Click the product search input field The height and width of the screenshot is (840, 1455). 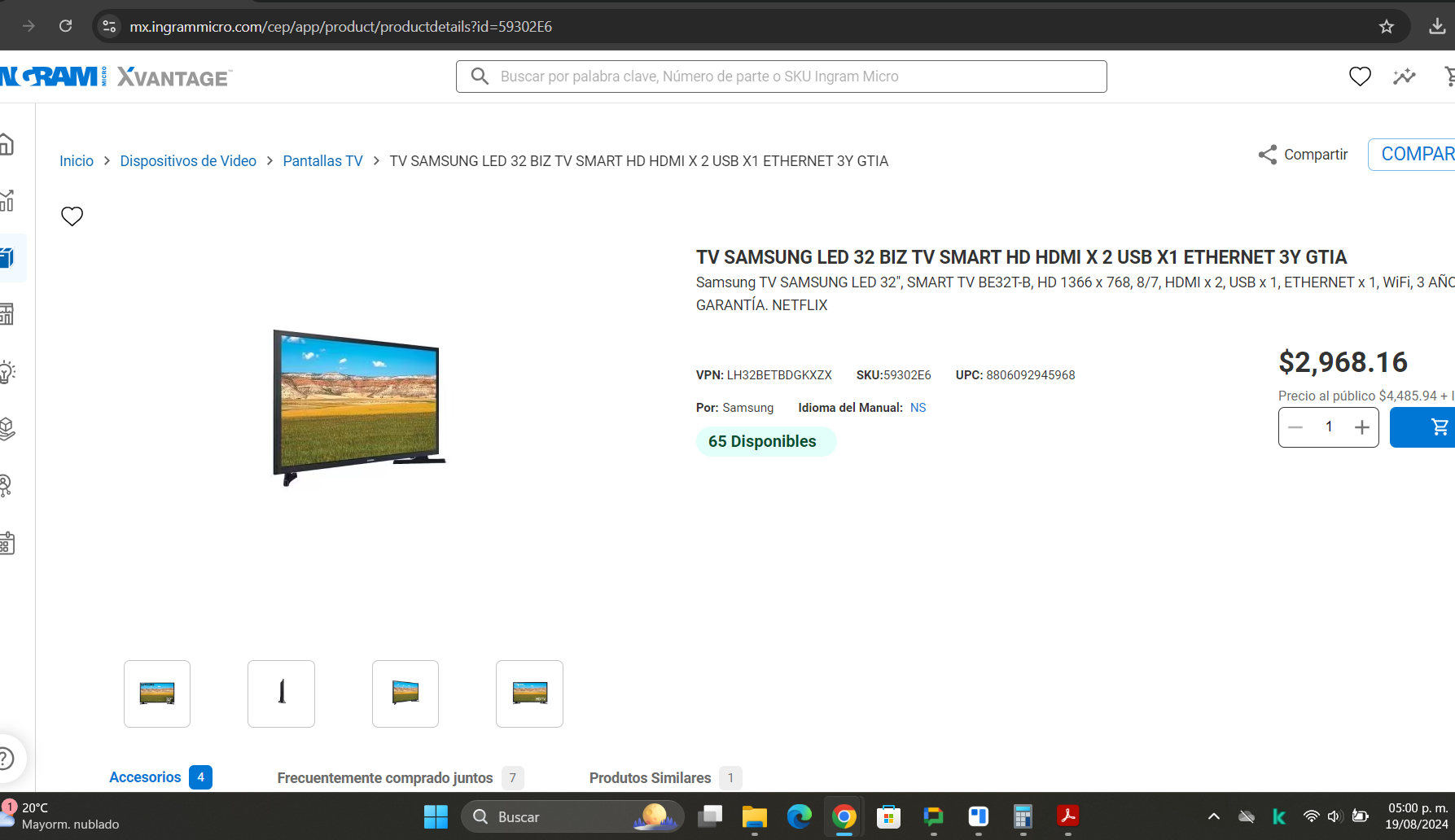point(782,77)
